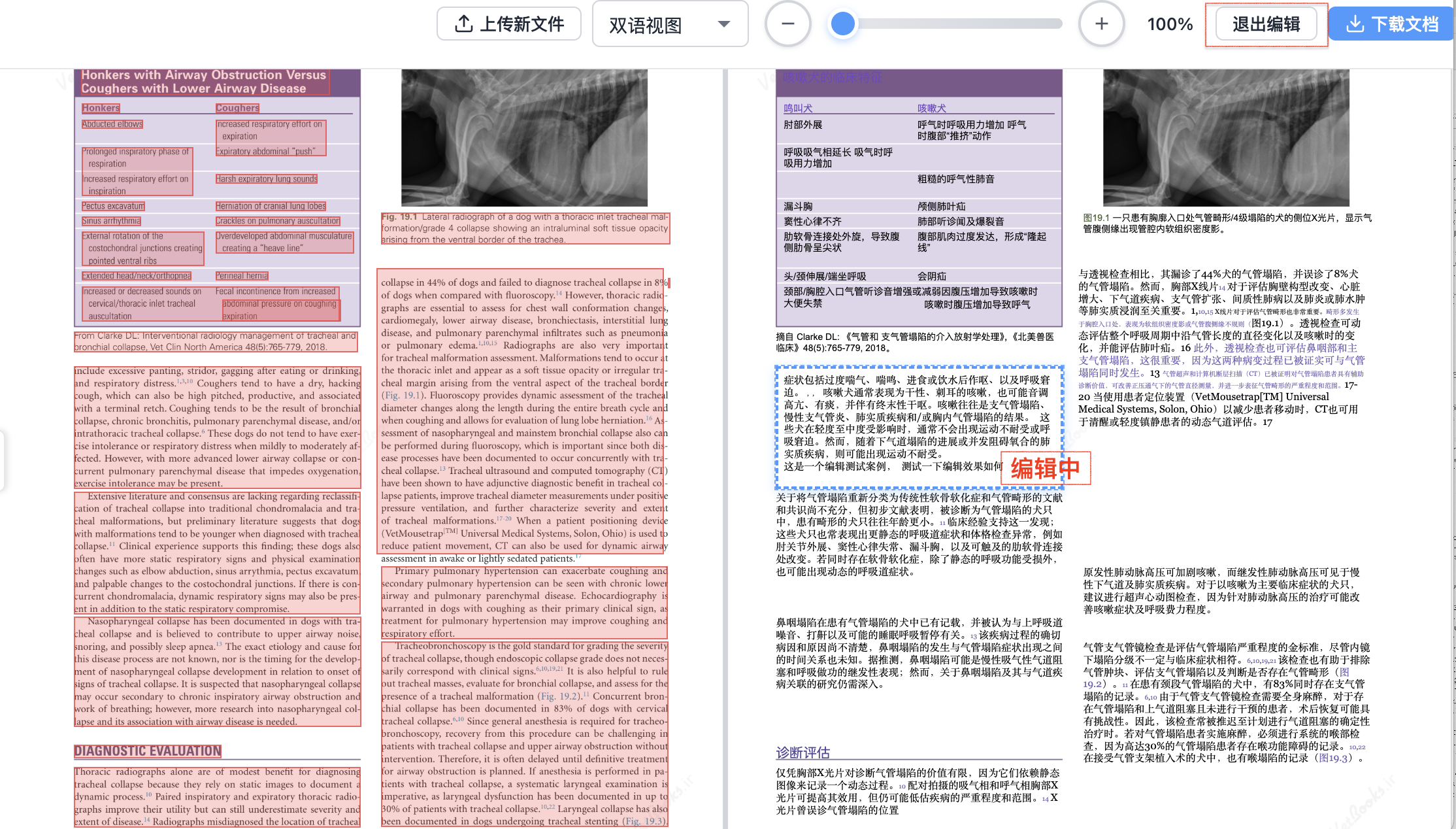Select paragraph starting 'Tracheobronchoscopy is the gold standard'
Viewport: 1456px width, 829px height.
[x=525, y=734]
